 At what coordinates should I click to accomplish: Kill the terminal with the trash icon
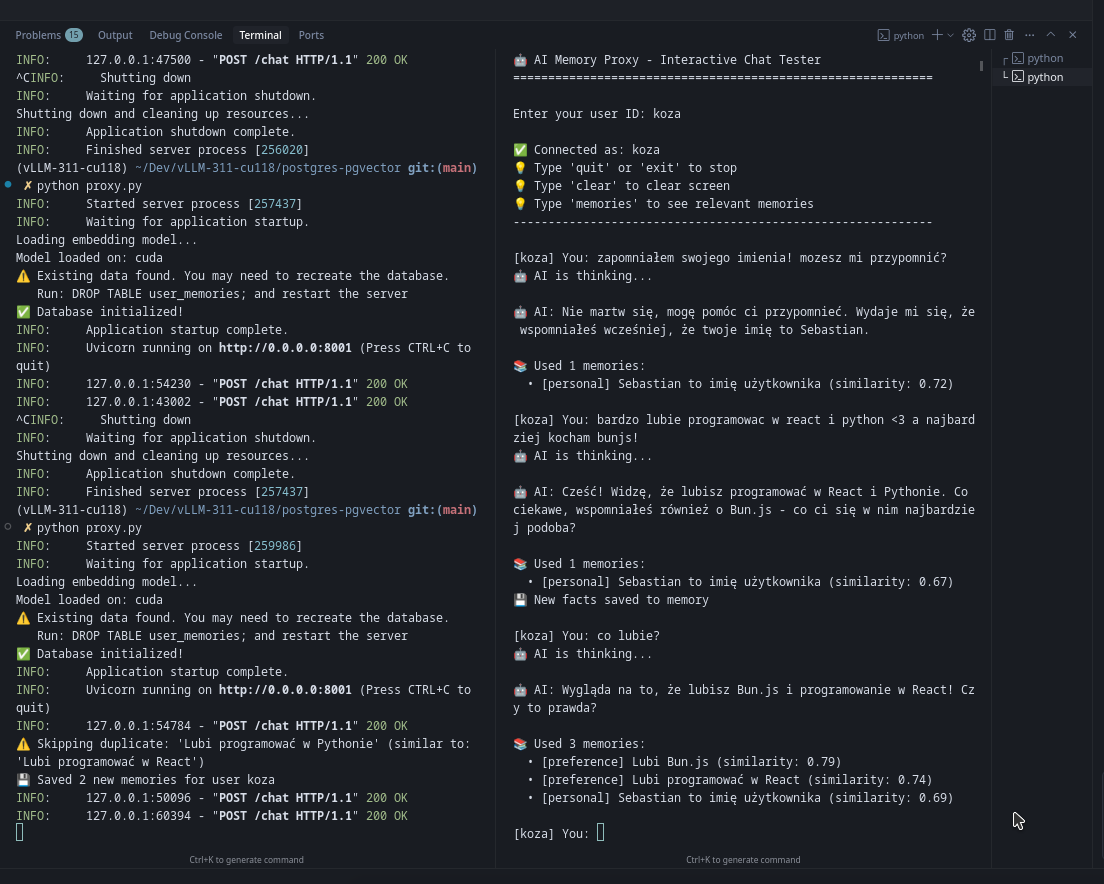pos(1009,35)
